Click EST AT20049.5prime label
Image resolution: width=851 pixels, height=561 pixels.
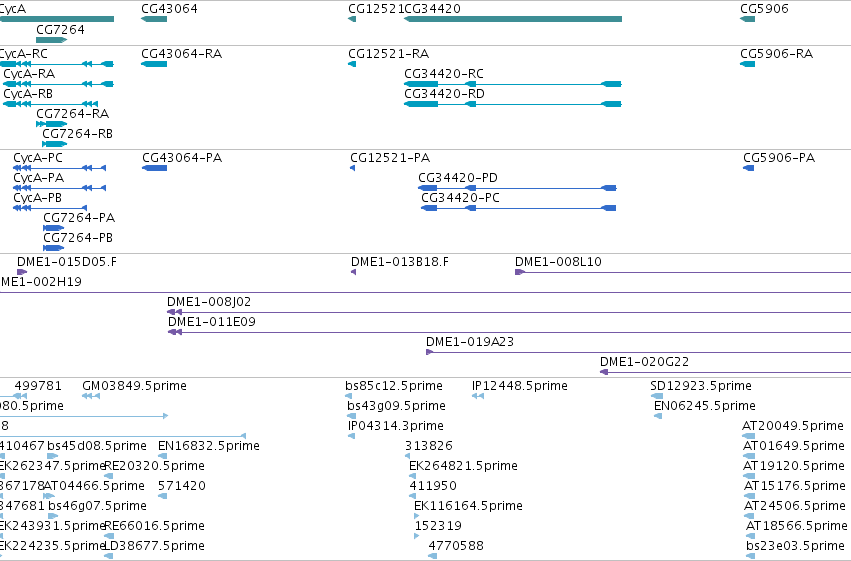pyautogui.click(x=793, y=426)
